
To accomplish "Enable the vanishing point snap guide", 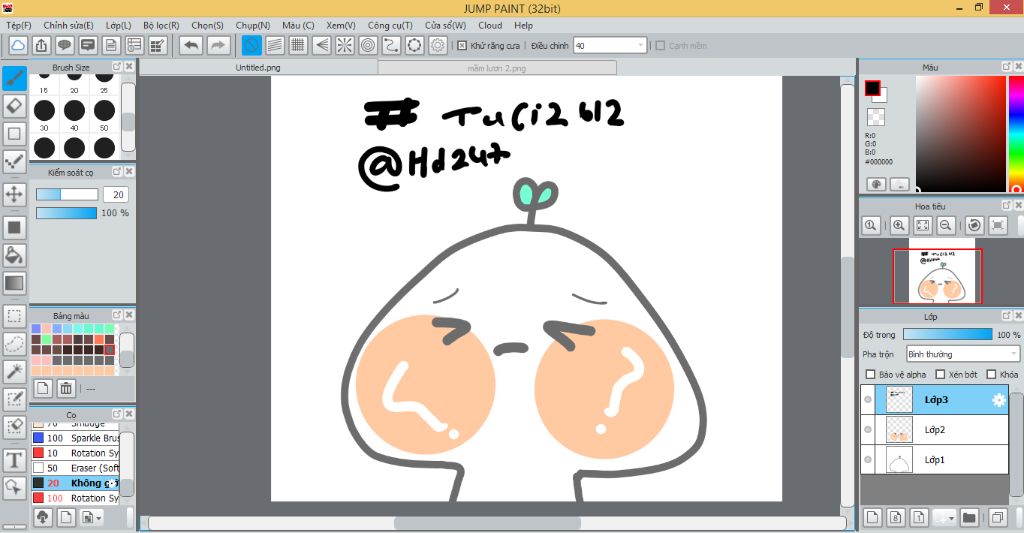I will 321,45.
